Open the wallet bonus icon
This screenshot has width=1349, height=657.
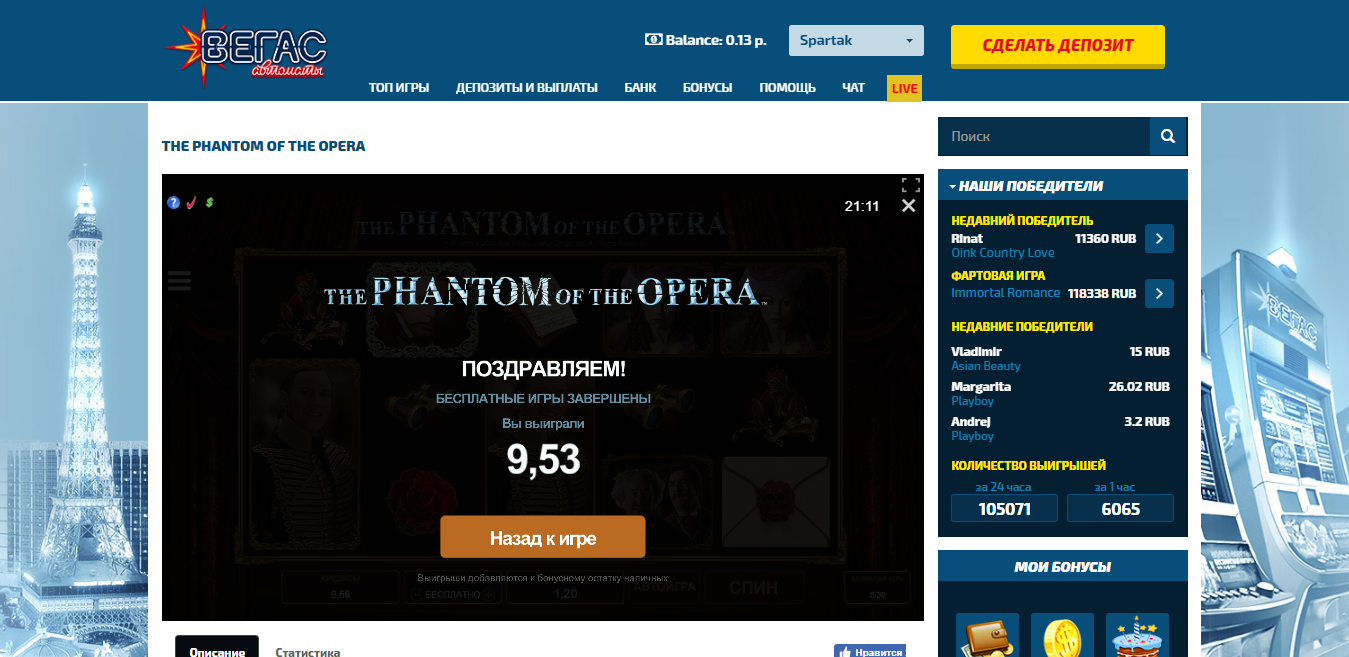coord(987,635)
